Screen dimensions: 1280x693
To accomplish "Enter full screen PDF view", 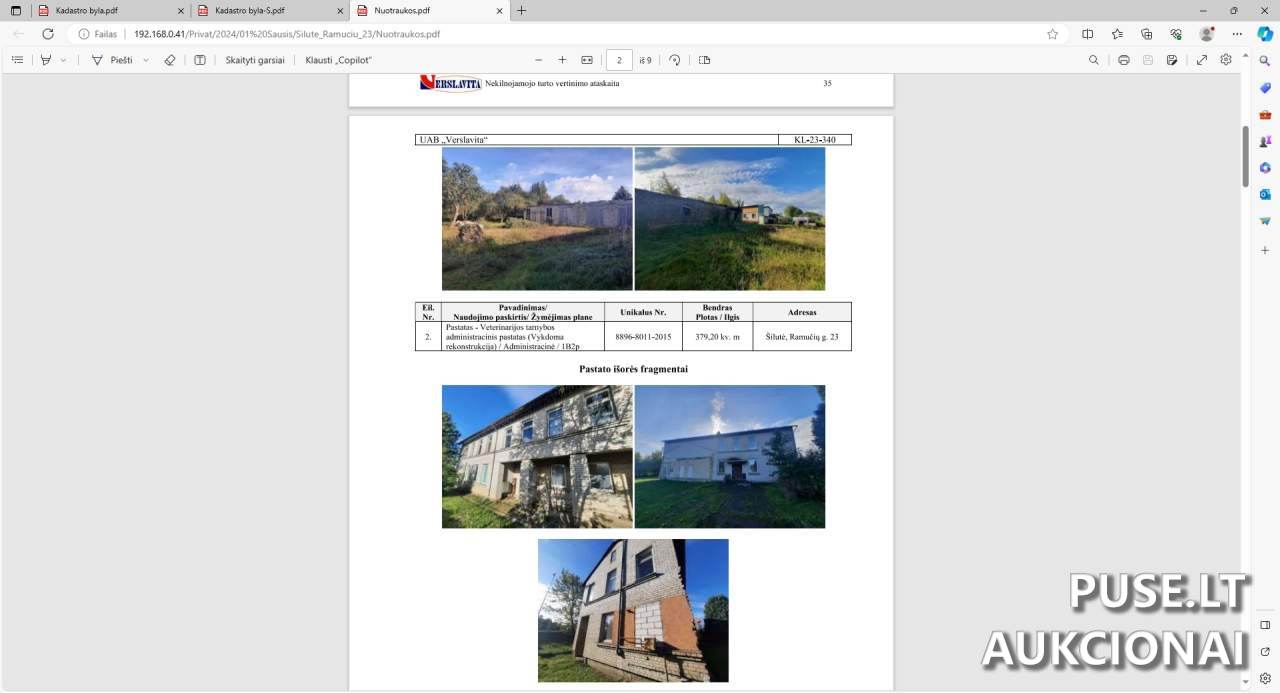I will click(1202, 60).
